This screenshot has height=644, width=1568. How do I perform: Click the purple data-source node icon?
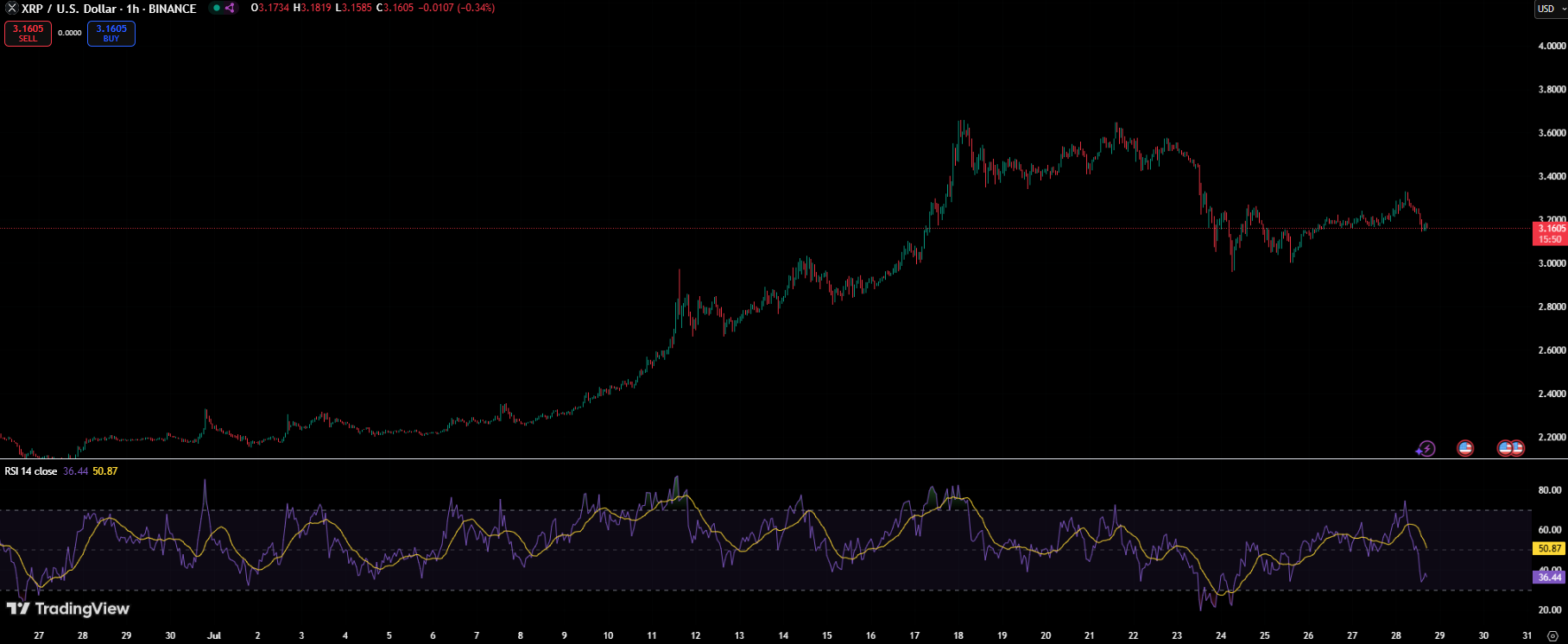pos(230,8)
